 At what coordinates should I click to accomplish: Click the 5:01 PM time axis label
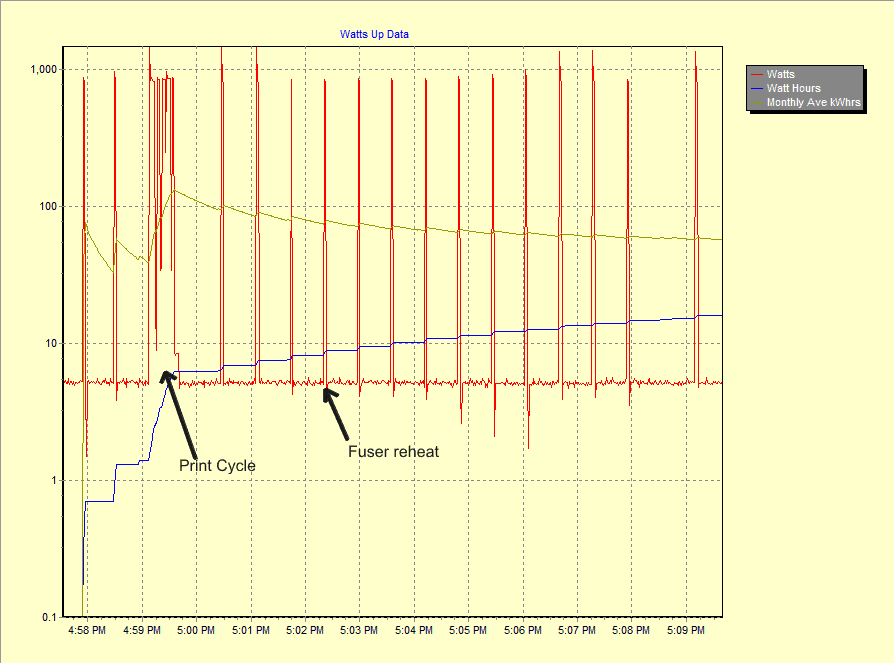251,630
